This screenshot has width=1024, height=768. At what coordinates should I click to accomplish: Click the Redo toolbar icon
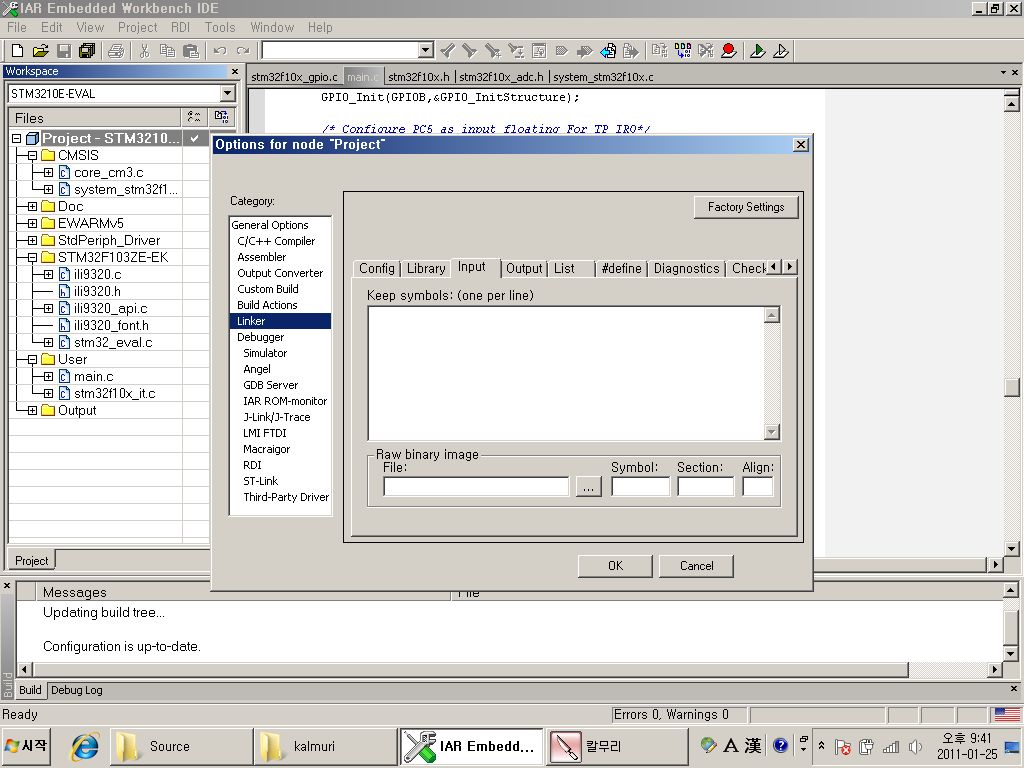pos(243,50)
